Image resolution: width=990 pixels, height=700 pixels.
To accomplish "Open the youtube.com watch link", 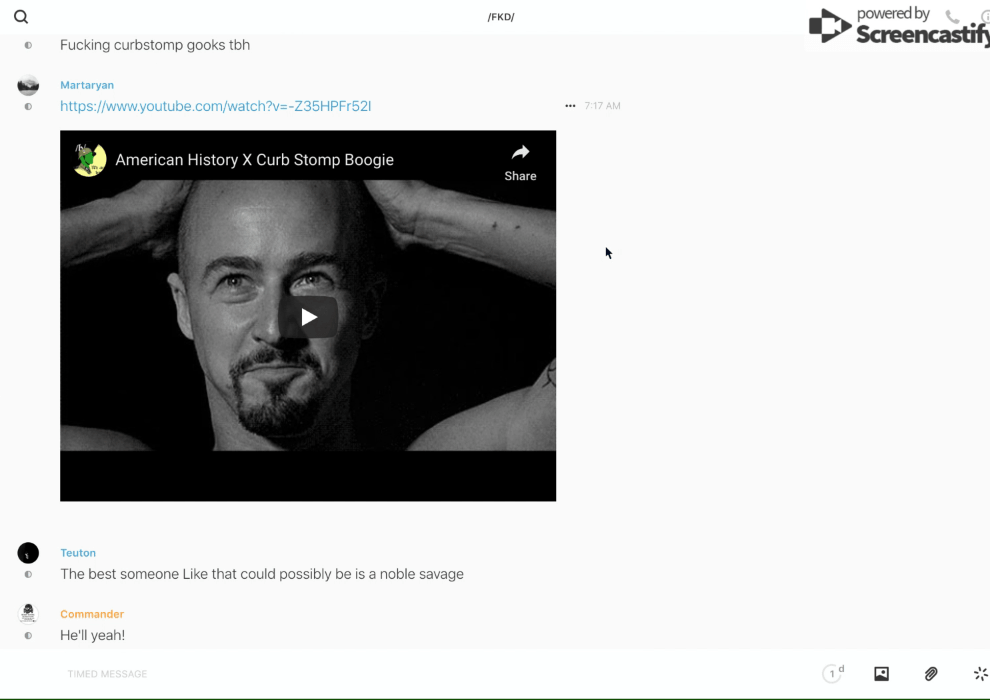I will [x=215, y=106].
